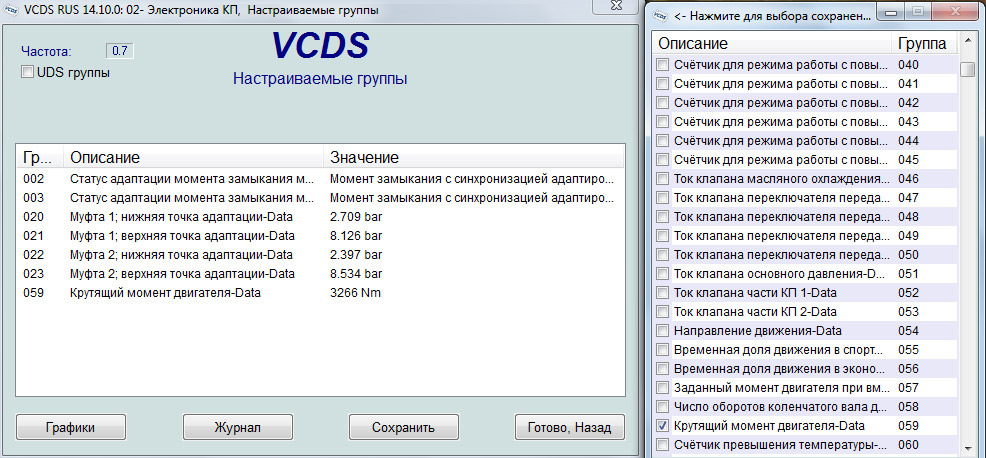Check the box for group 049
The image size is (986, 458).
663,235
